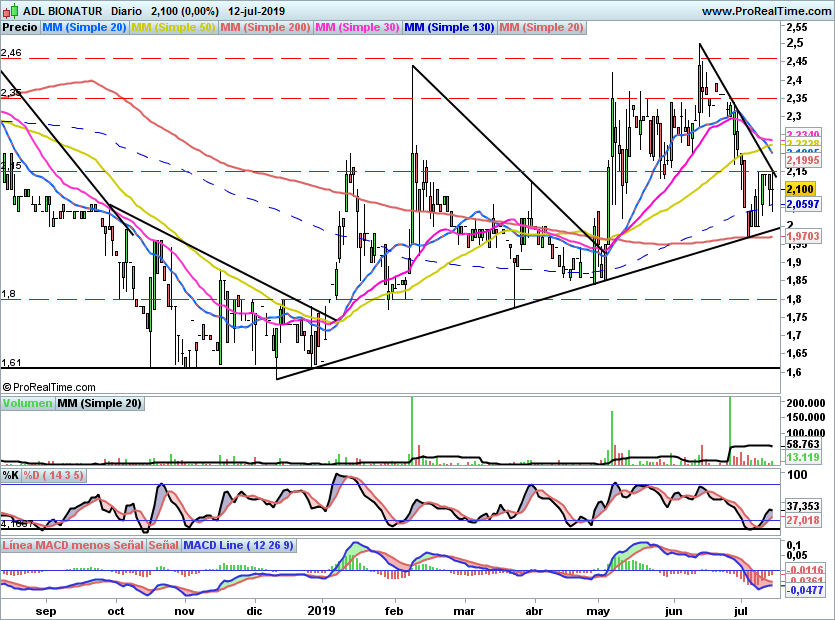Screen dimensions: 835x620
Task: Click the dark blue MM (Simple 130) label
Action: point(449,27)
